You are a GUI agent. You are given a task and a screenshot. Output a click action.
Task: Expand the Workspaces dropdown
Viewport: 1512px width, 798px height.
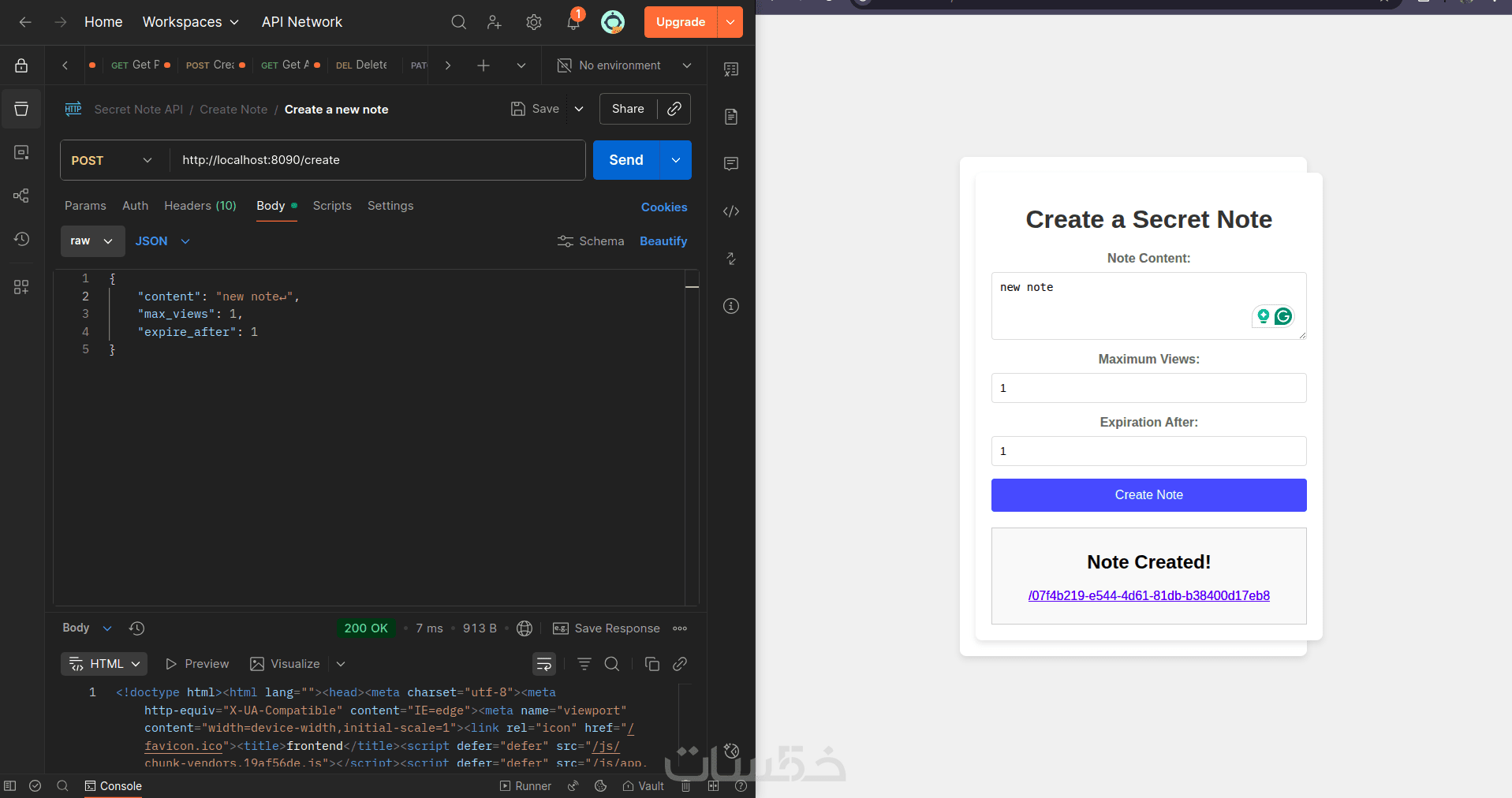pos(191,22)
